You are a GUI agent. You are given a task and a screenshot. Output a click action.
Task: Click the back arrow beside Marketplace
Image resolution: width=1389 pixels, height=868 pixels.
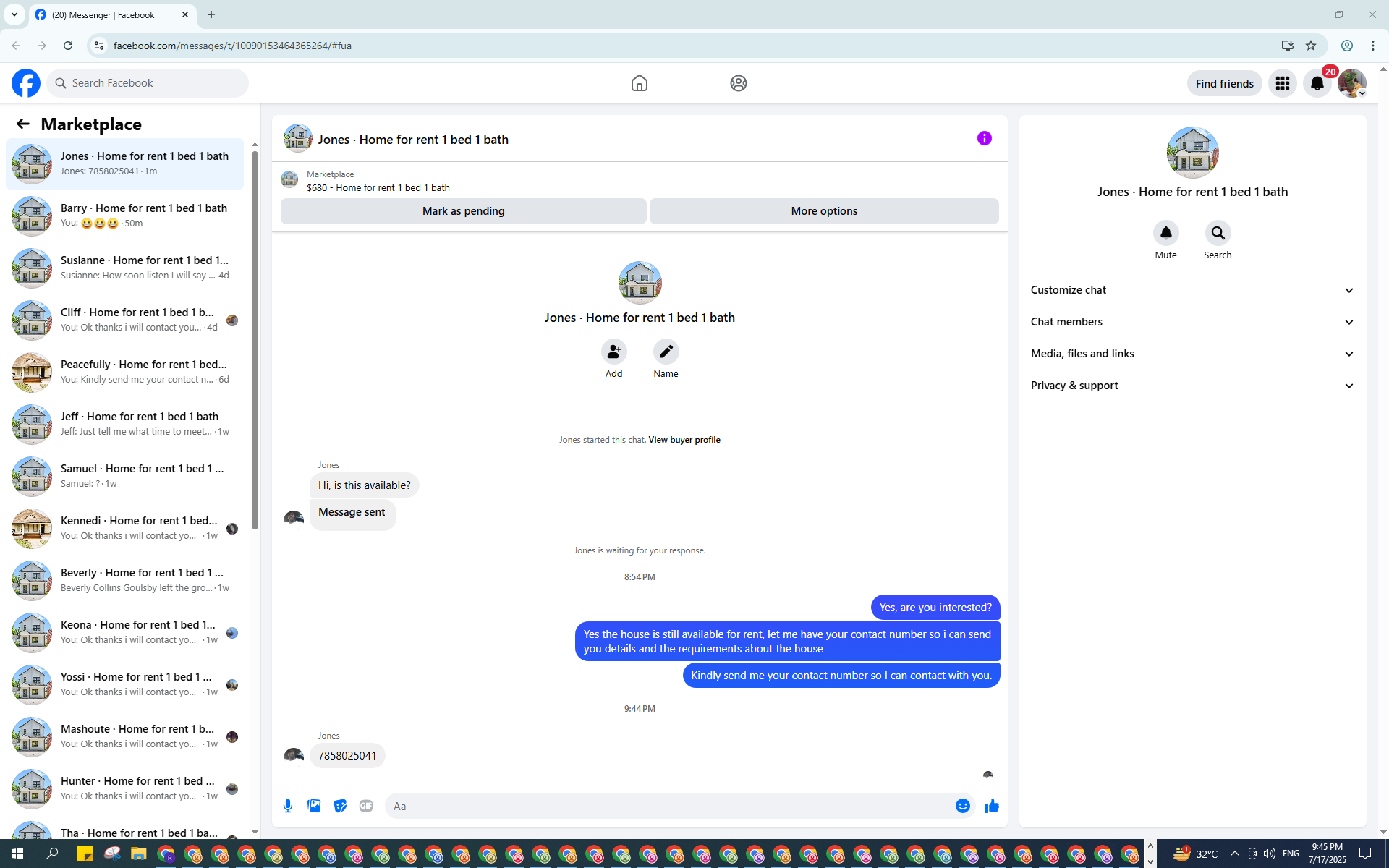[x=23, y=124]
